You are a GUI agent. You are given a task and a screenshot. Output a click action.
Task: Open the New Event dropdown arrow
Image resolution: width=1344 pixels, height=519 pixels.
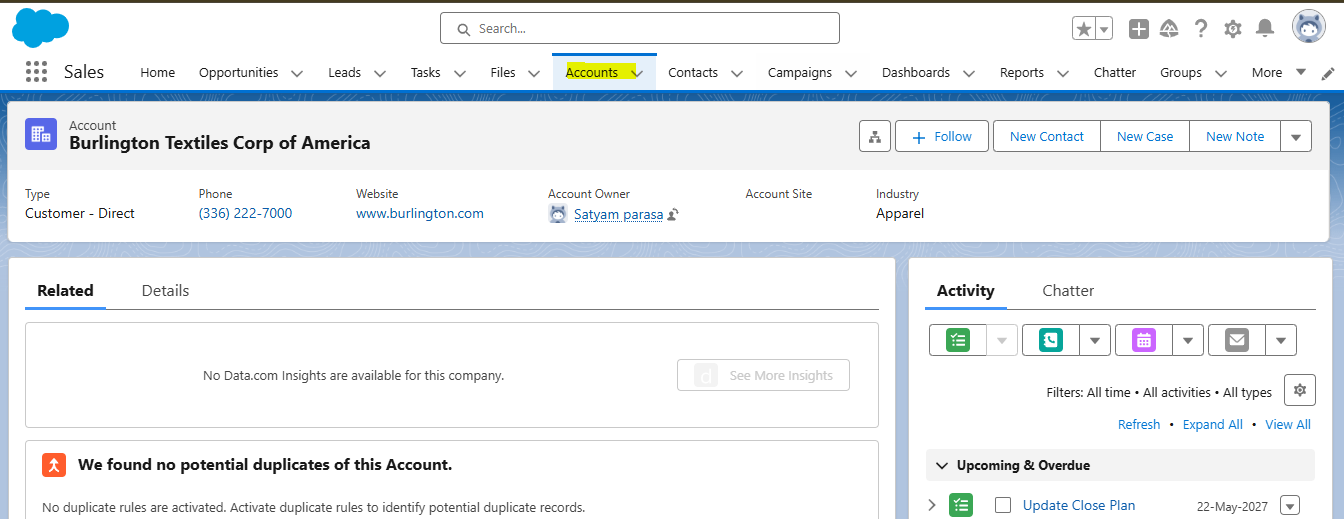pyautogui.click(x=1188, y=340)
